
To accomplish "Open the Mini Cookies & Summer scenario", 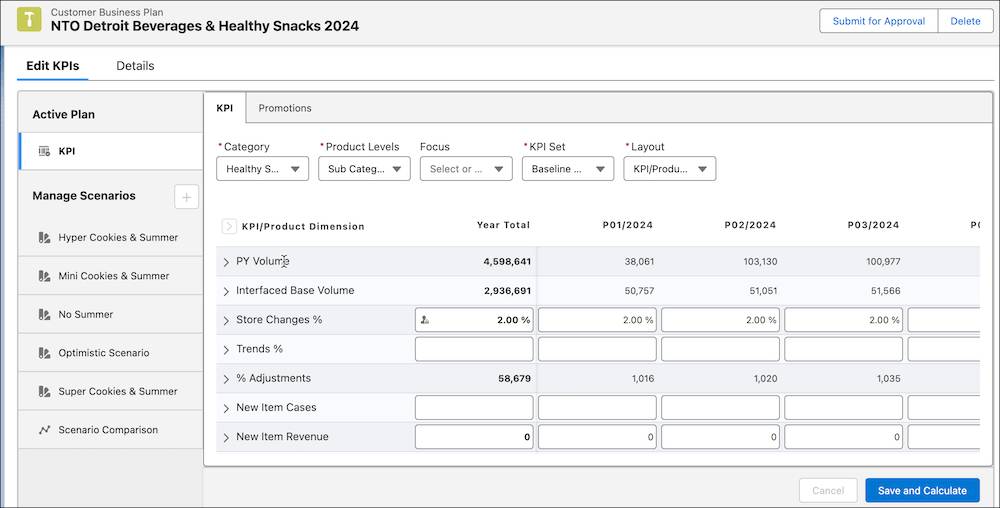I will coord(111,276).
